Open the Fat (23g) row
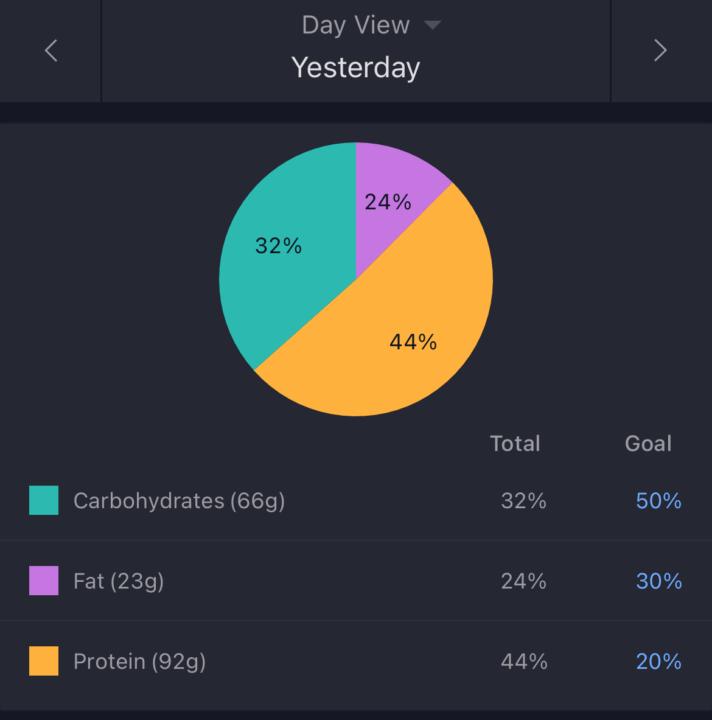 coord(118,581)
